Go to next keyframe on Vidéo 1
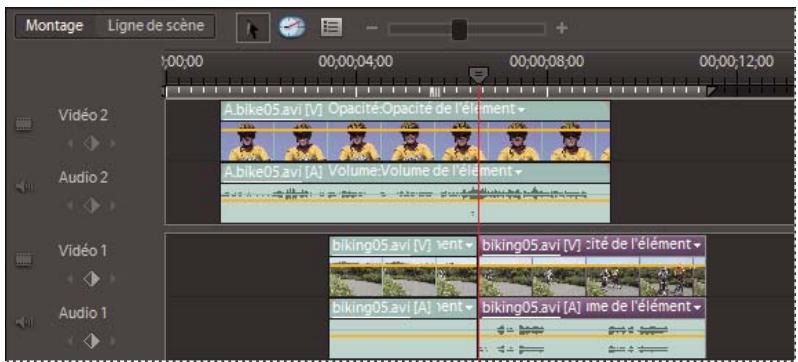Image resolution: width=798 pixels, height=362 pixels. [112, 279]
